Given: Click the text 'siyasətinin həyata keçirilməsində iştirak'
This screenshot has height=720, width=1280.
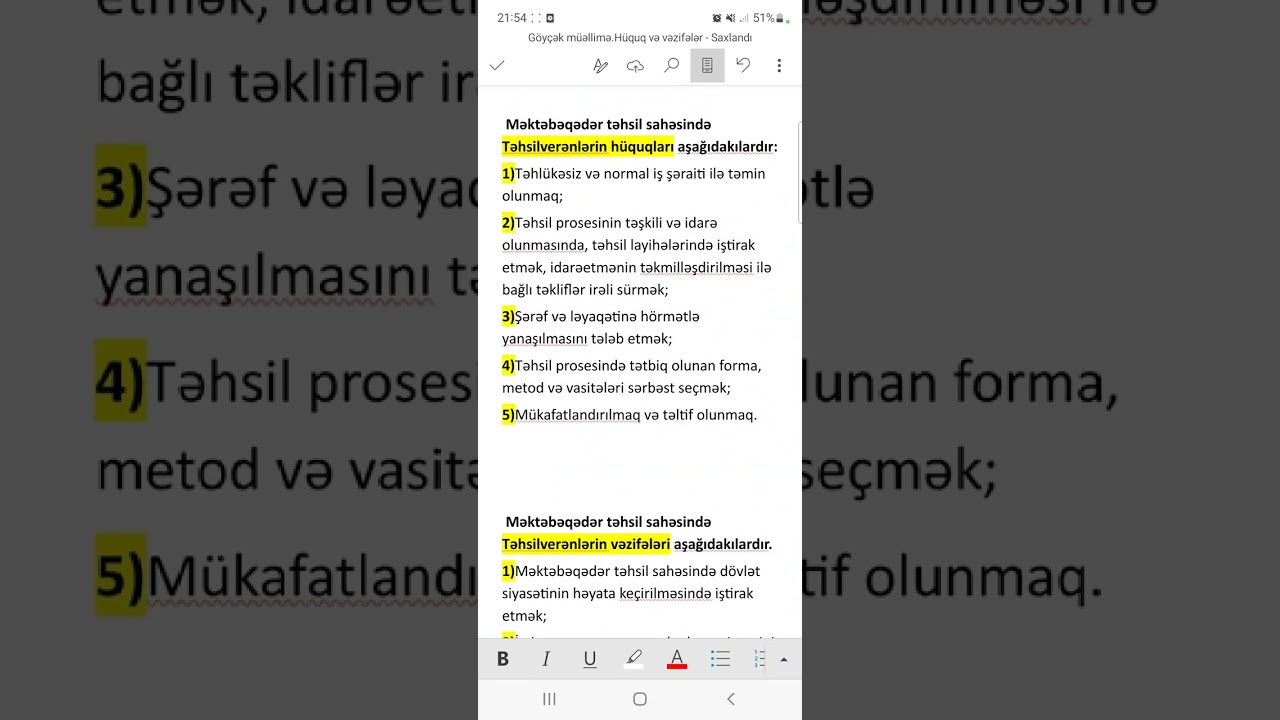Looking at the screenshot, I should tap(628, 594).
